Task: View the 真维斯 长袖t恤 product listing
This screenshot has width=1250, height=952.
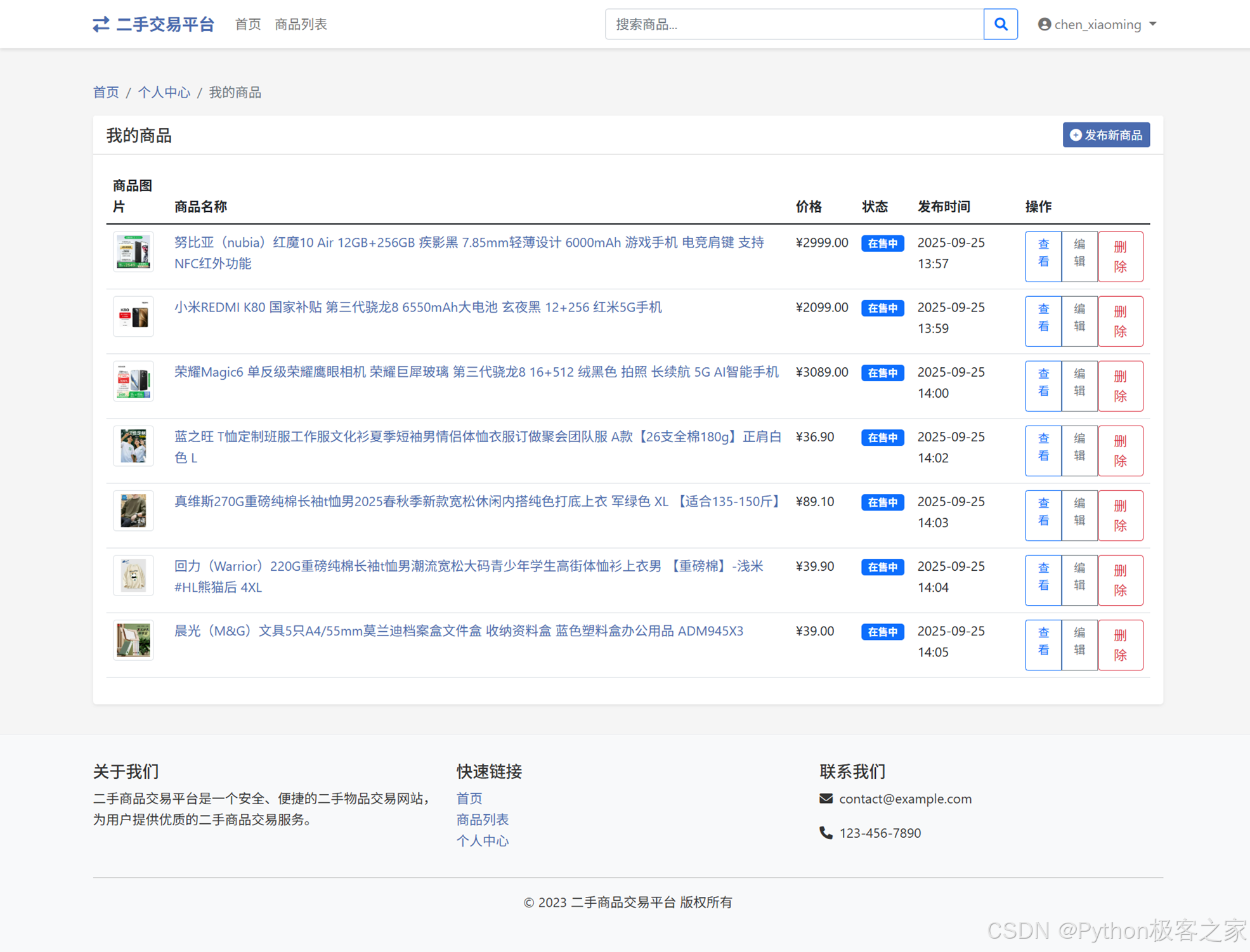Action: tap(1043, 515)
